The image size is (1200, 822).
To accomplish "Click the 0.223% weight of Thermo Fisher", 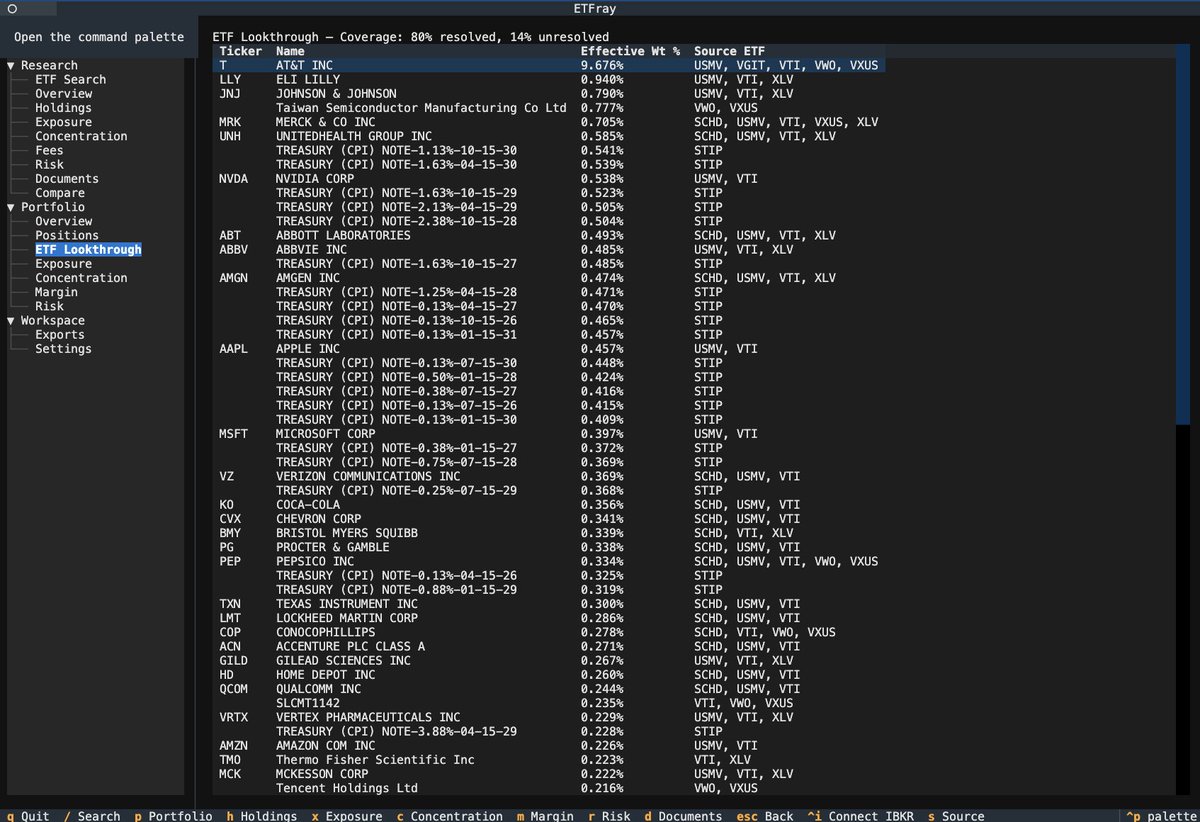I will coord(602,761).
